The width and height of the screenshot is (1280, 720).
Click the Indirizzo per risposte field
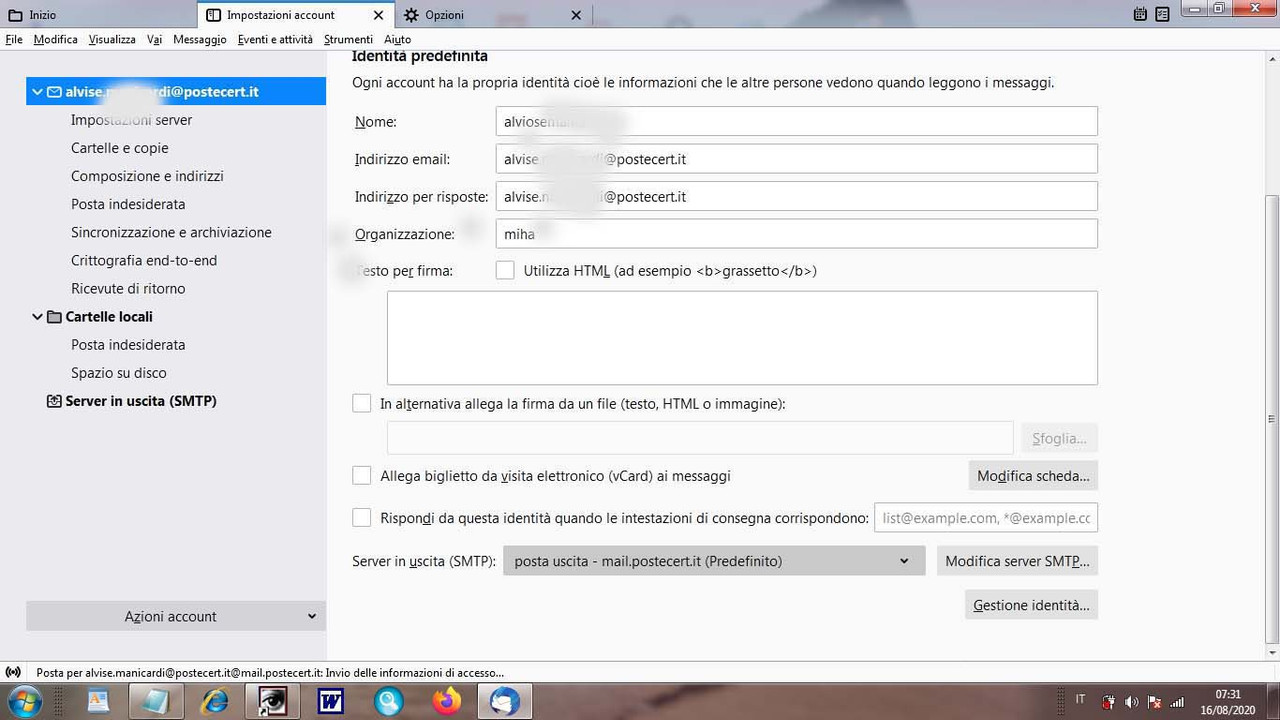click(796, 196)
